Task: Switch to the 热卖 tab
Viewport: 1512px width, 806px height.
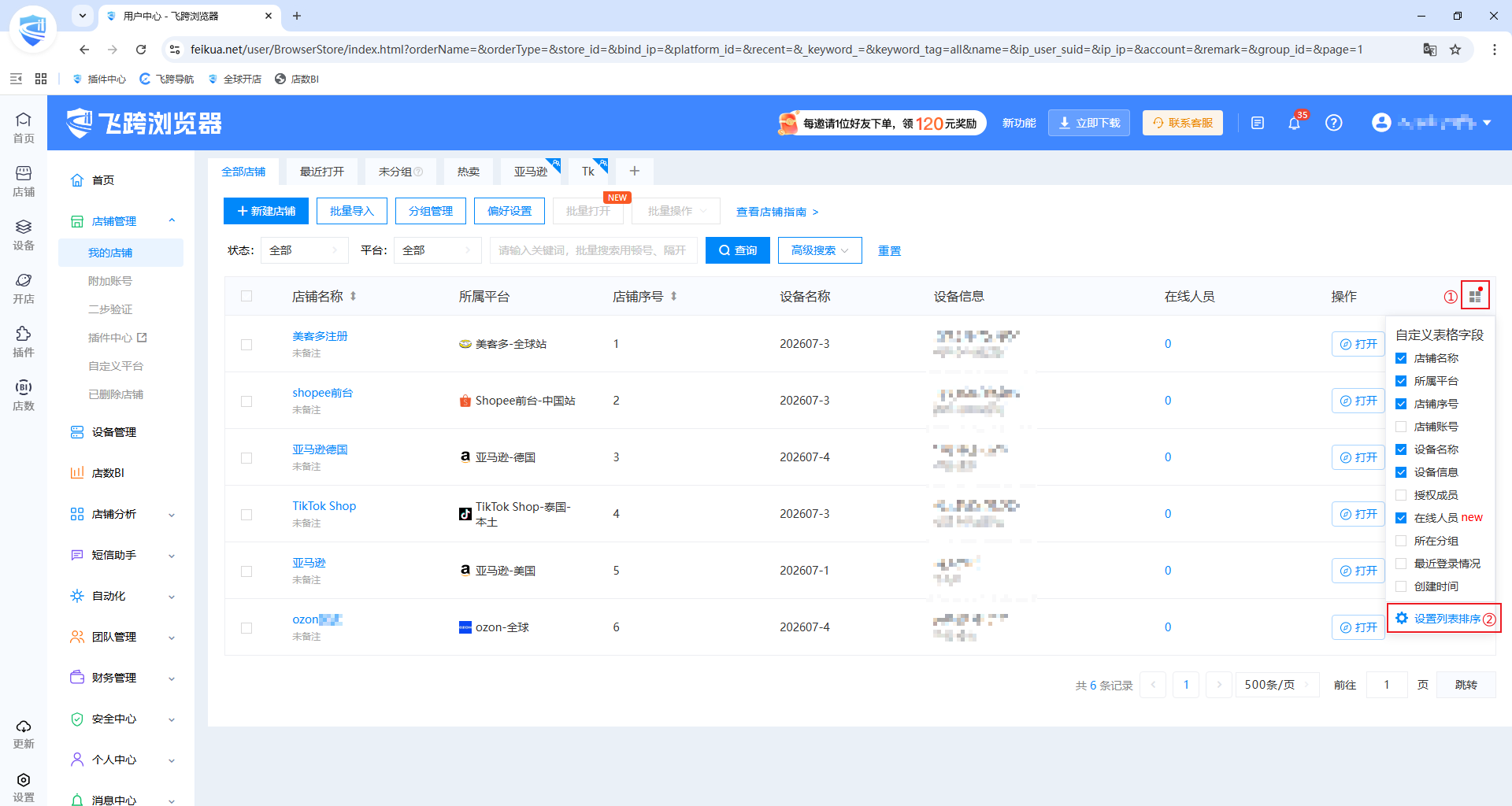Action: click(469, 172)
